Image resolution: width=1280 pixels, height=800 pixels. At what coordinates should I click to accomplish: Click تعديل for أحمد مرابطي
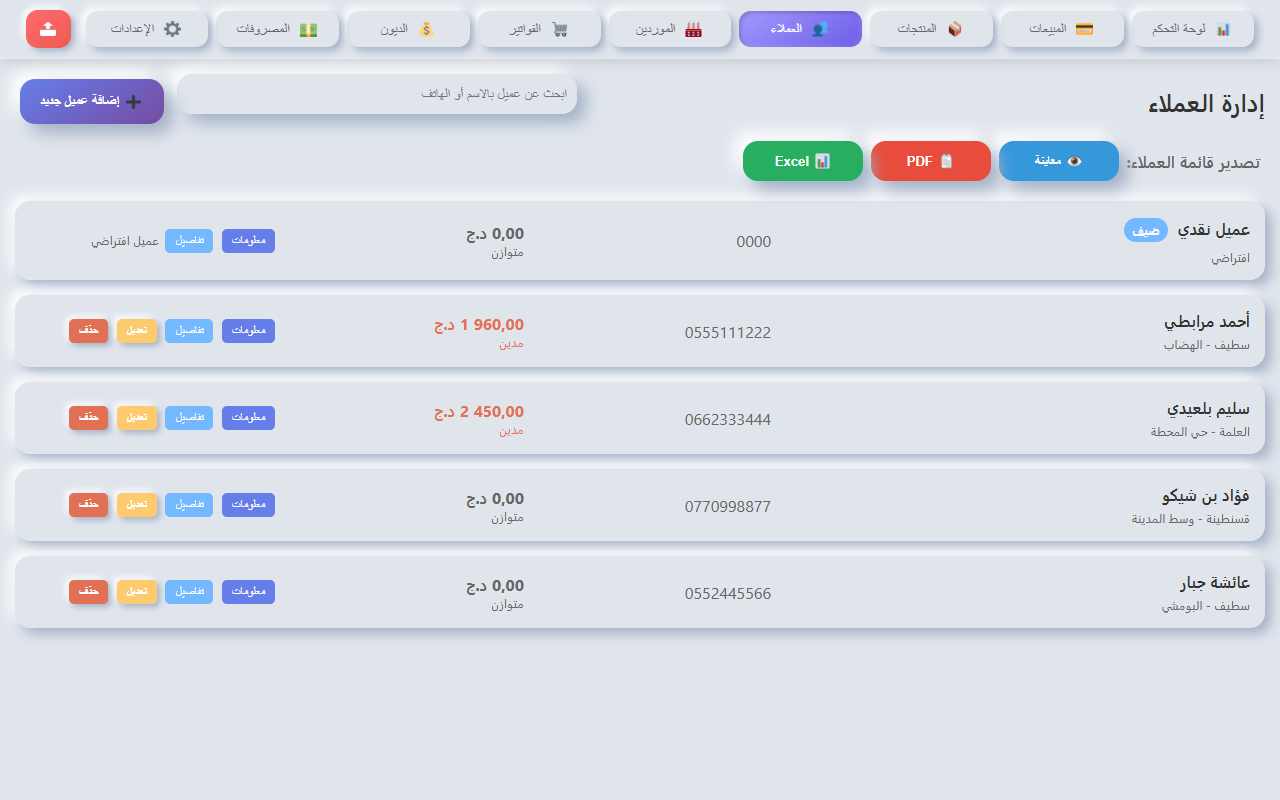(137, 331)
